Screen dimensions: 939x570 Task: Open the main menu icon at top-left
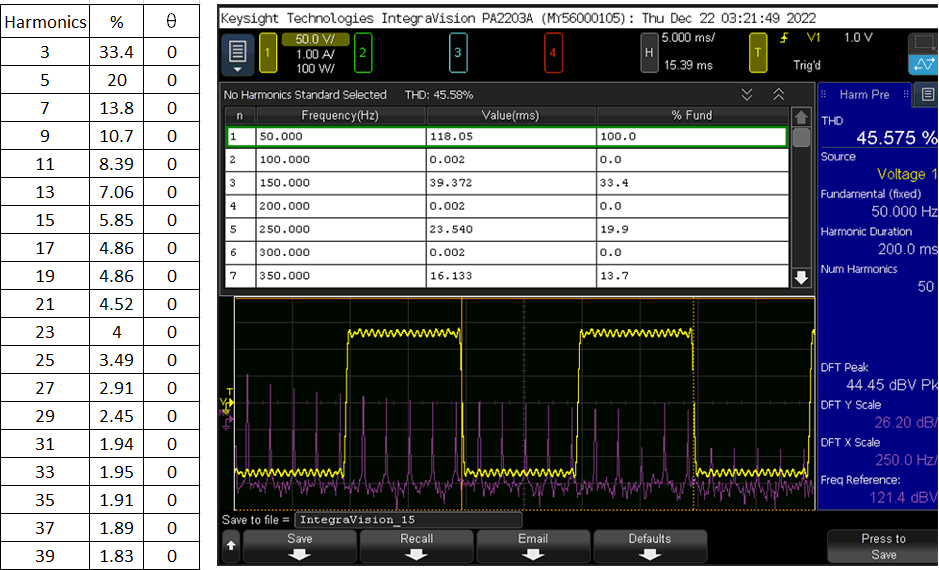tap(237, 54)
